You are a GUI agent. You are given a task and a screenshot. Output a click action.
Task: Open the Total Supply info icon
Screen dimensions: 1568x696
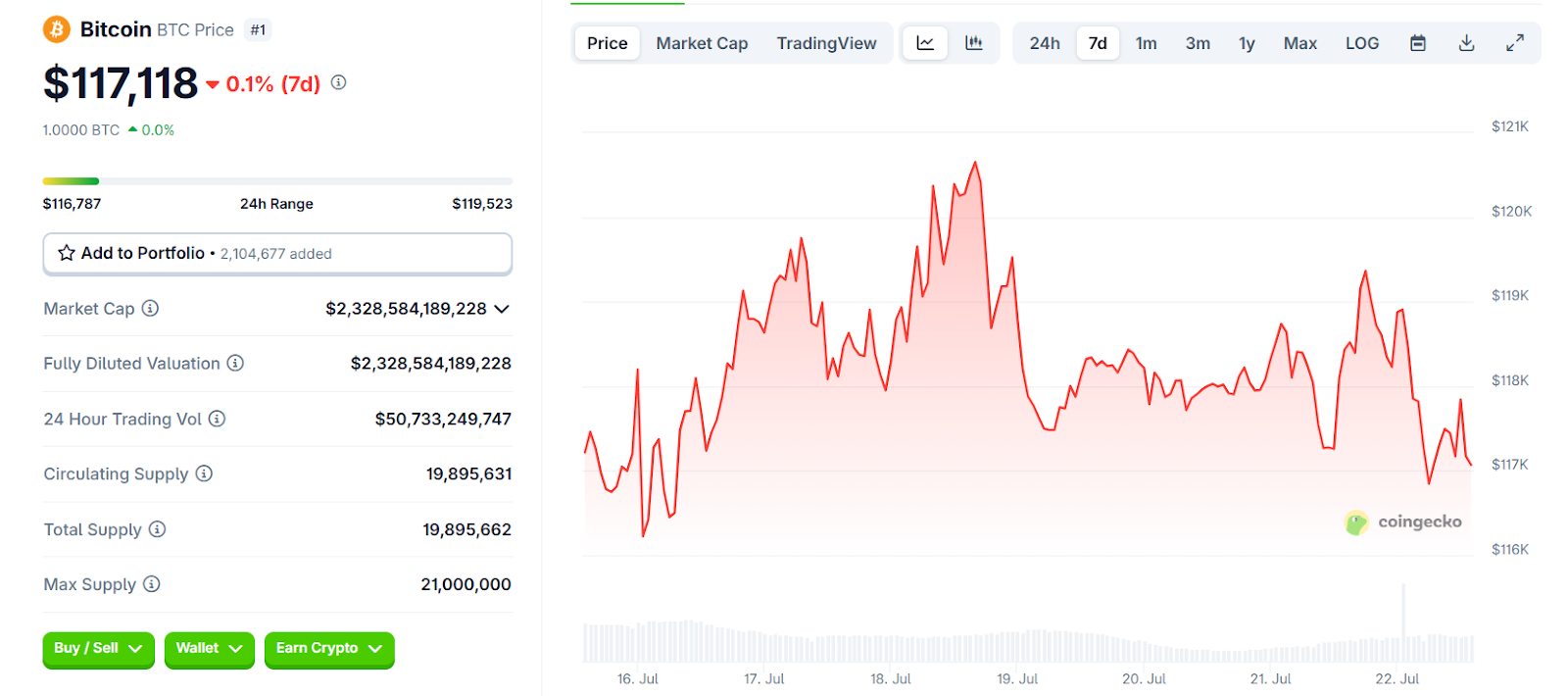pos(157,529)
